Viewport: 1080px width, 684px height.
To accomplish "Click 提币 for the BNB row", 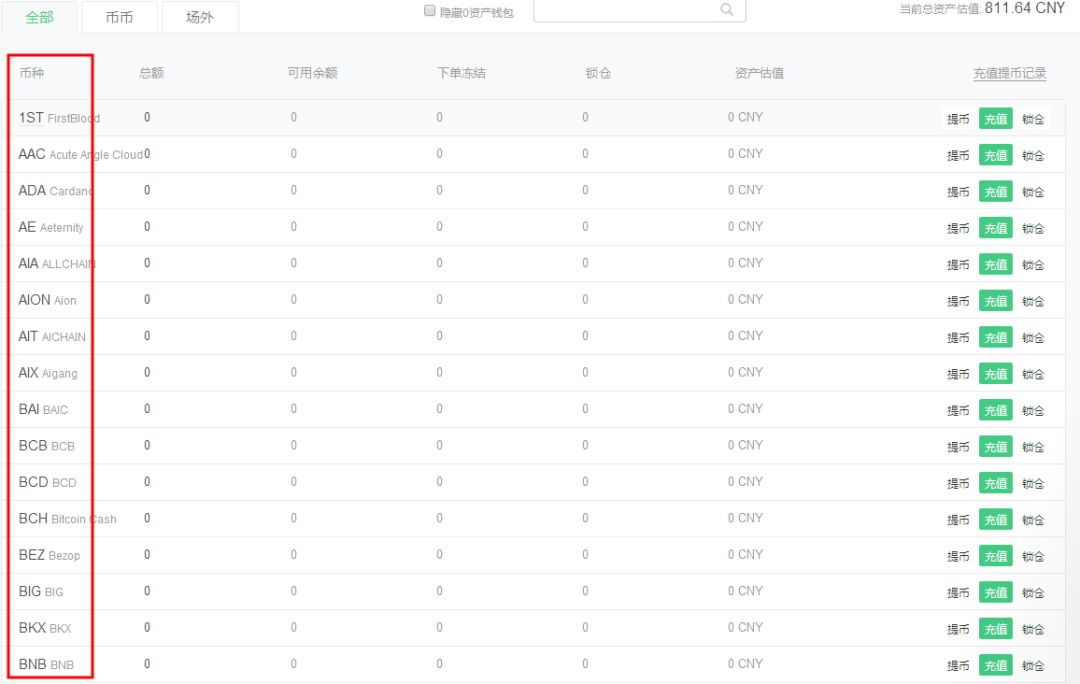I will [x=958, y=666].
